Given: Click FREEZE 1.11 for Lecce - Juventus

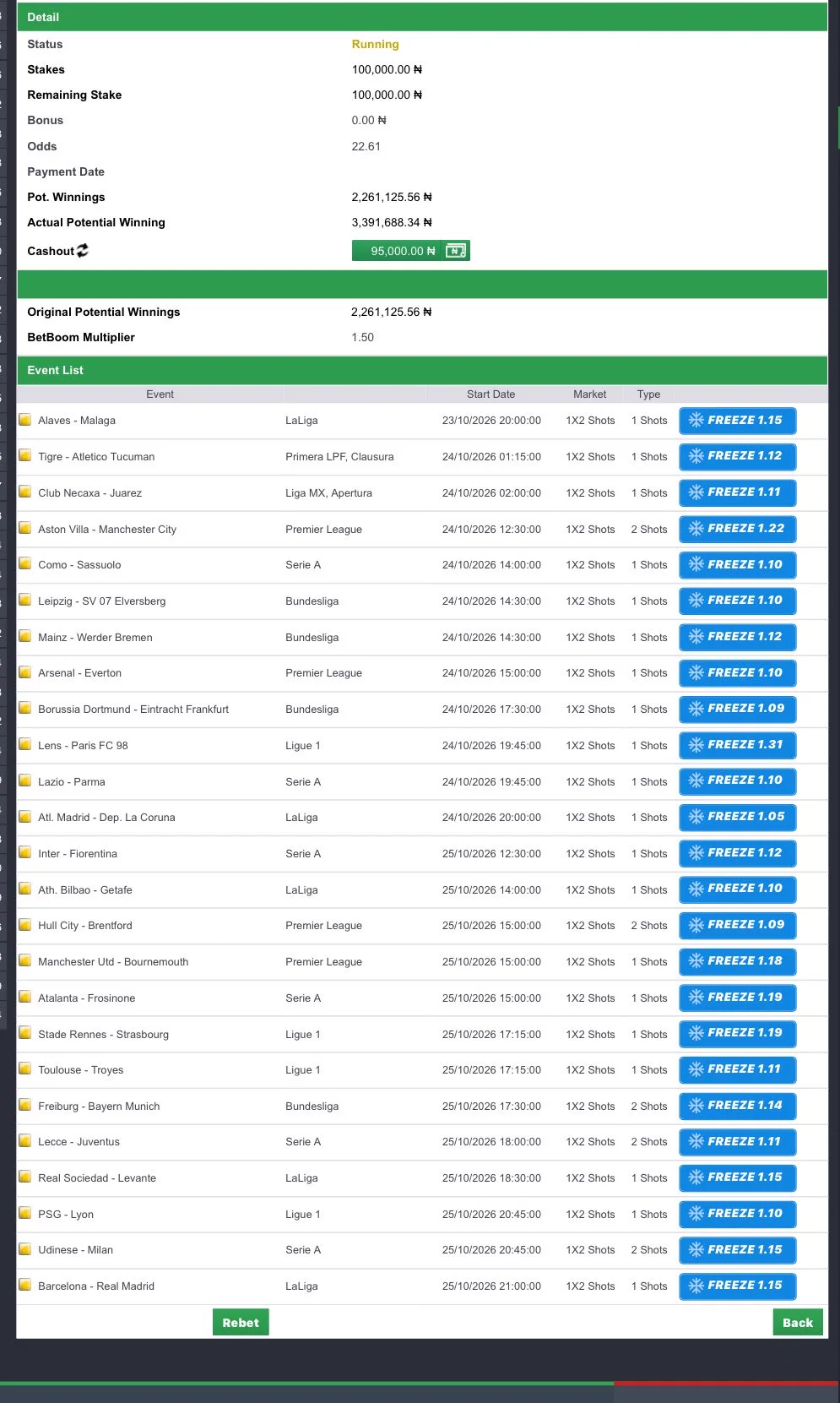Looking at the screenshot, I should click(738, 1142).
